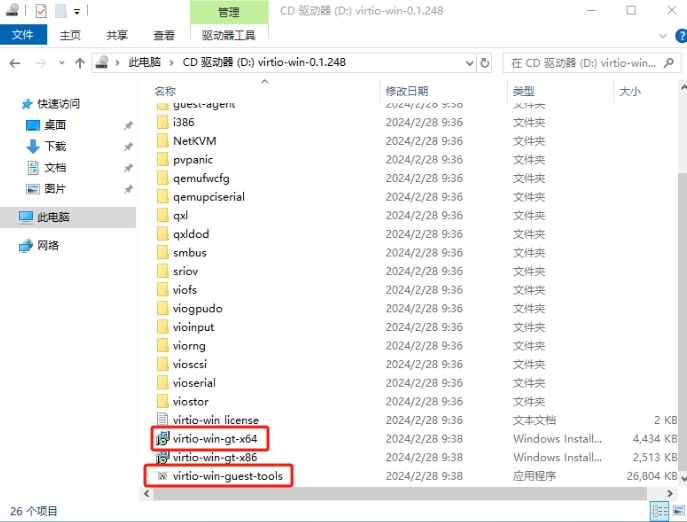
Task: Sort files by the 修改日期 column header
Action: 406,91
